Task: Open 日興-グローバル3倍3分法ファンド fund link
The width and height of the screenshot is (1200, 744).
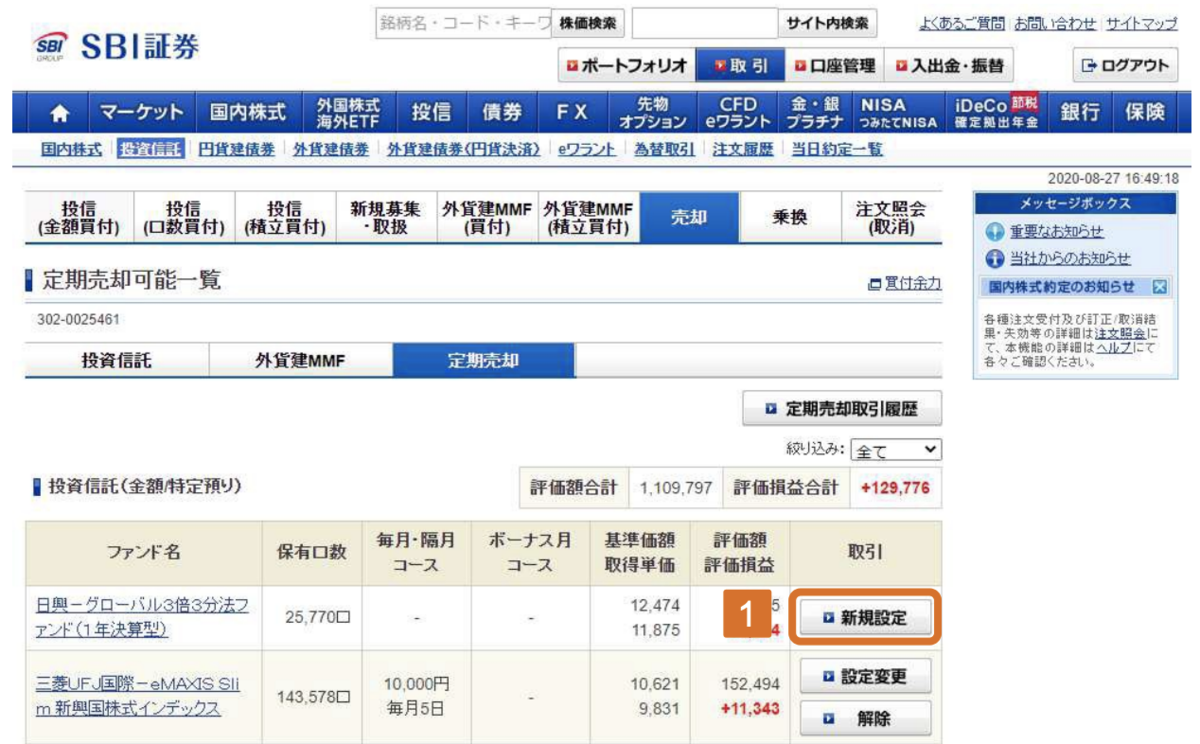Action: pyautogui.click(x=141, y=618)
